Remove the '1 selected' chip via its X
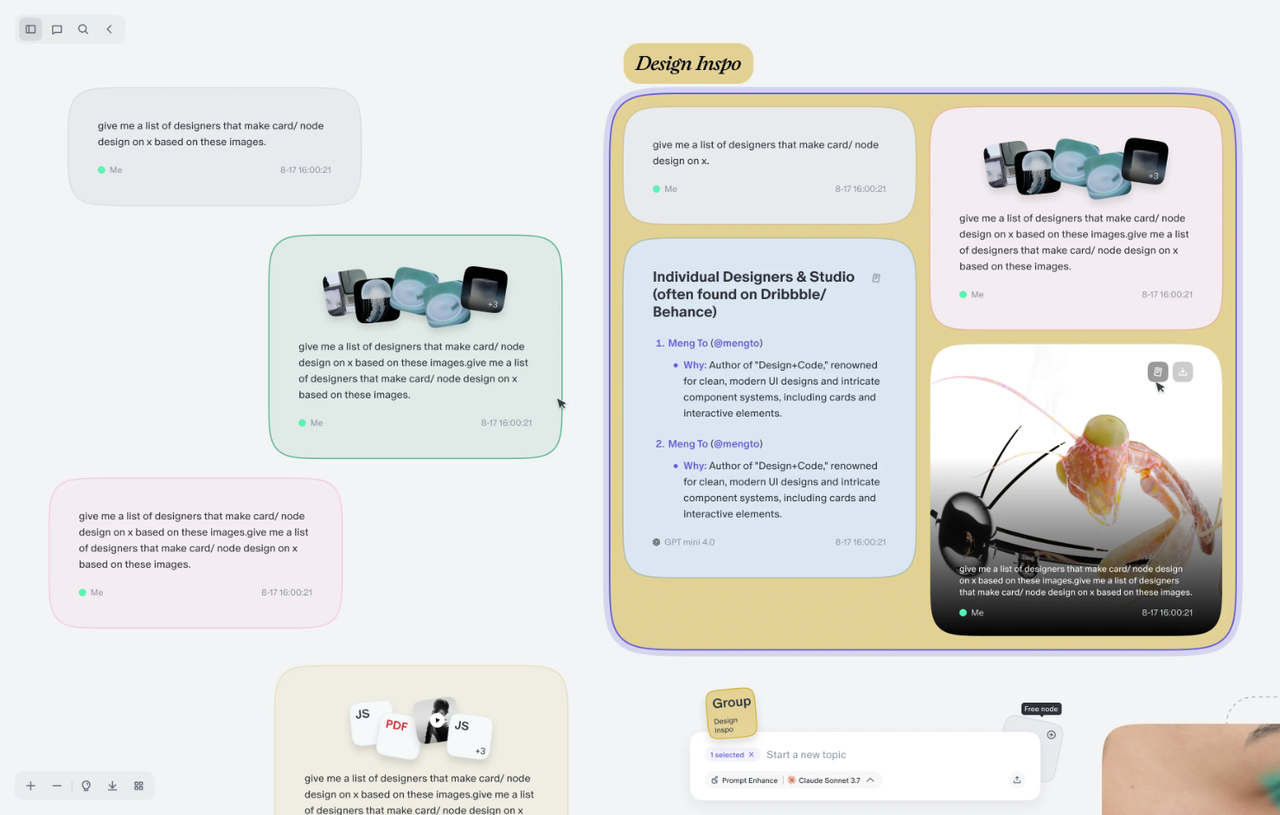1280x815 pixels. click(752, 754)
